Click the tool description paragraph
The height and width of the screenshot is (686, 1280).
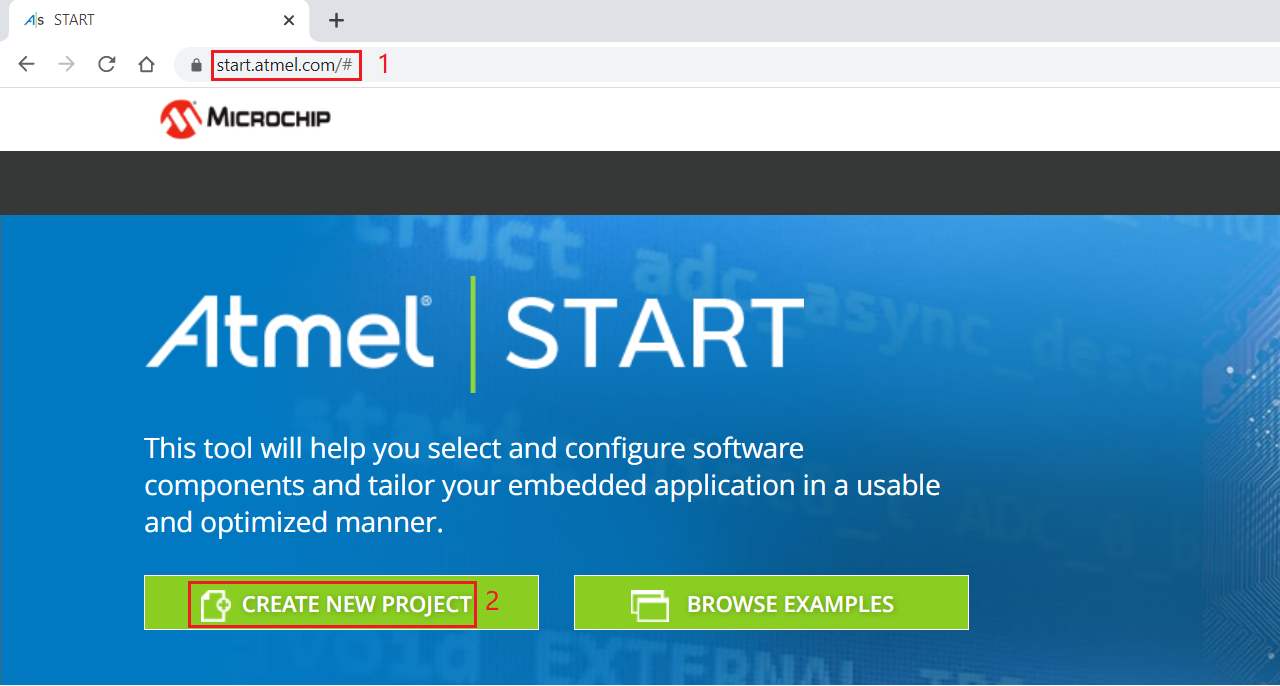(x=542, y=485)
